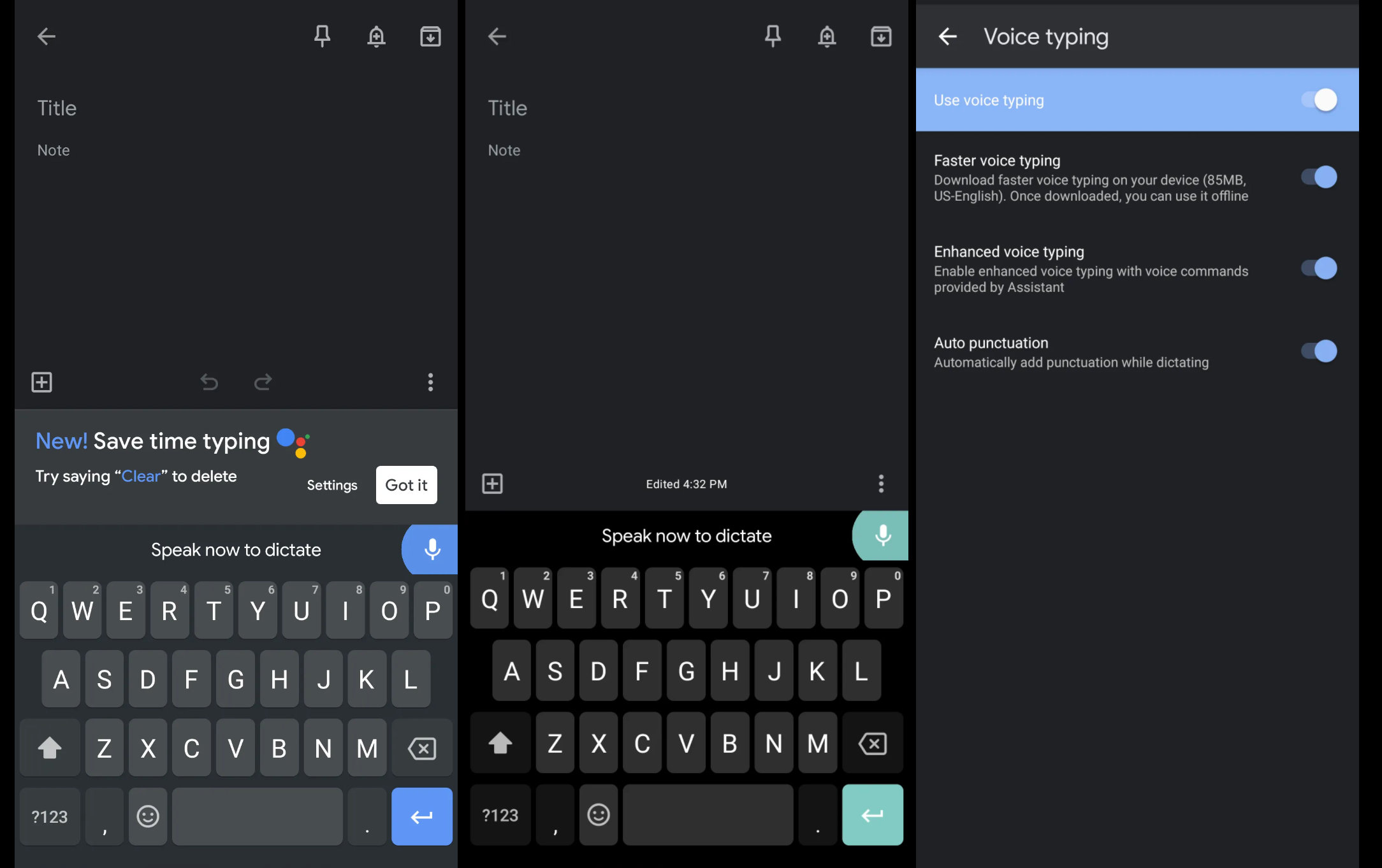1382x868 pixels.
Task: Tap the reminder bell icon
Action: click(x=377, y=35)
